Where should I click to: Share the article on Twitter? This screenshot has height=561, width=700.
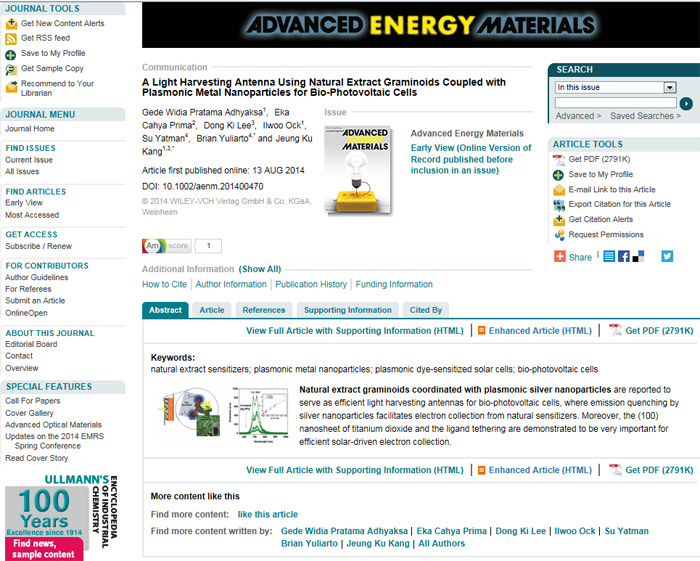click(x=667, y=256)
